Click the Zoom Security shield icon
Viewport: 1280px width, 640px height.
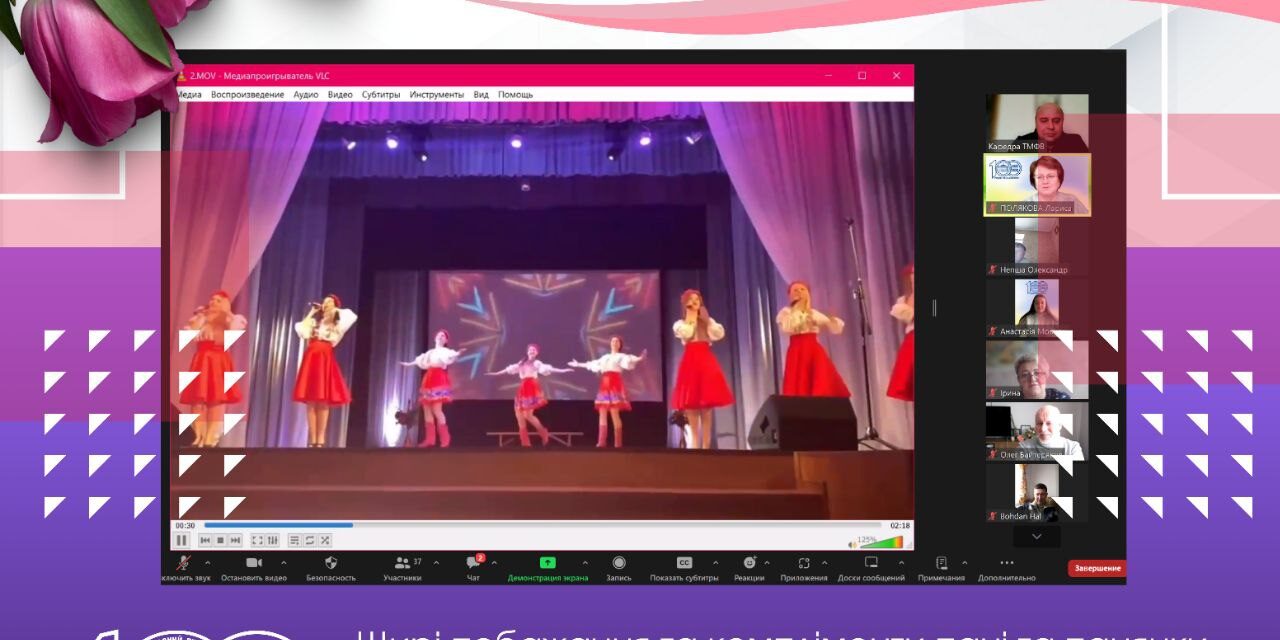tap(331, 563)
